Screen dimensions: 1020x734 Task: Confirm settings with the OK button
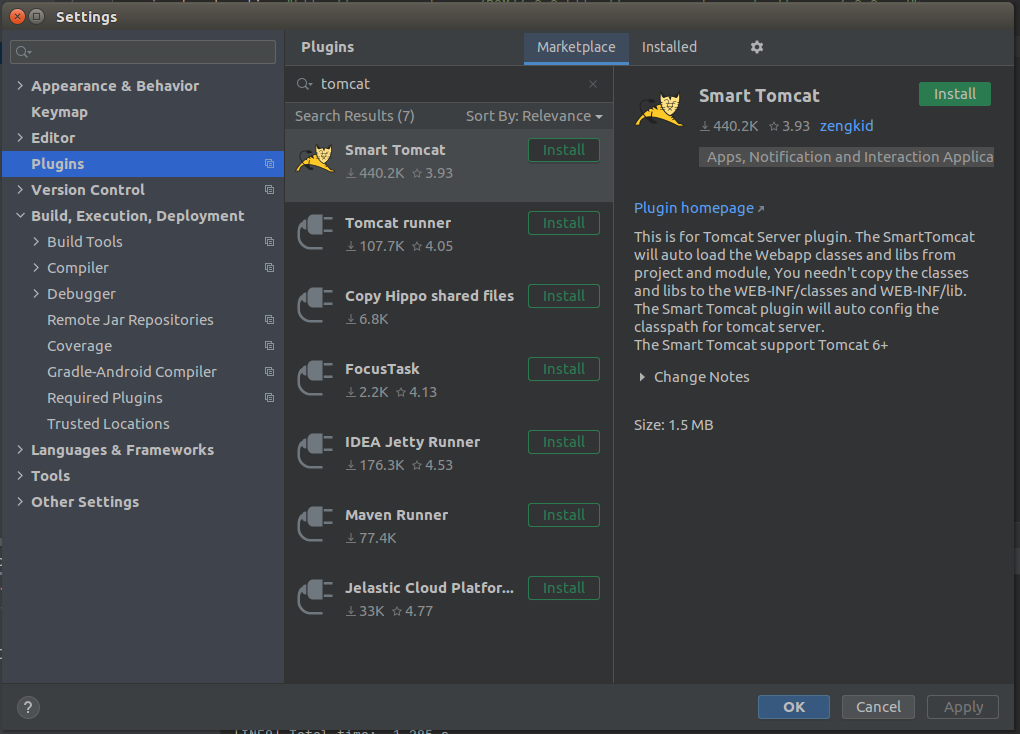click(x=794, y=707)
